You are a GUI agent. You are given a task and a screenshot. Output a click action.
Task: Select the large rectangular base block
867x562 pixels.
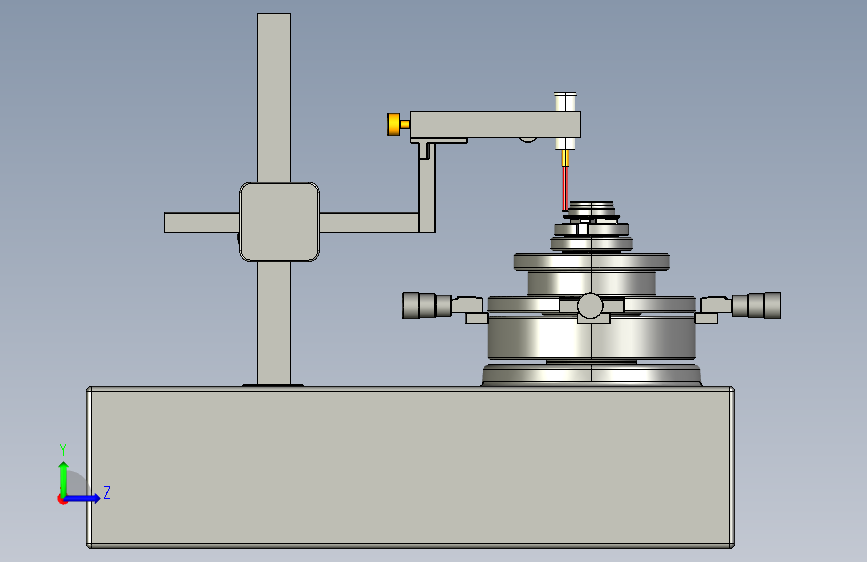(x=410, y=467)
